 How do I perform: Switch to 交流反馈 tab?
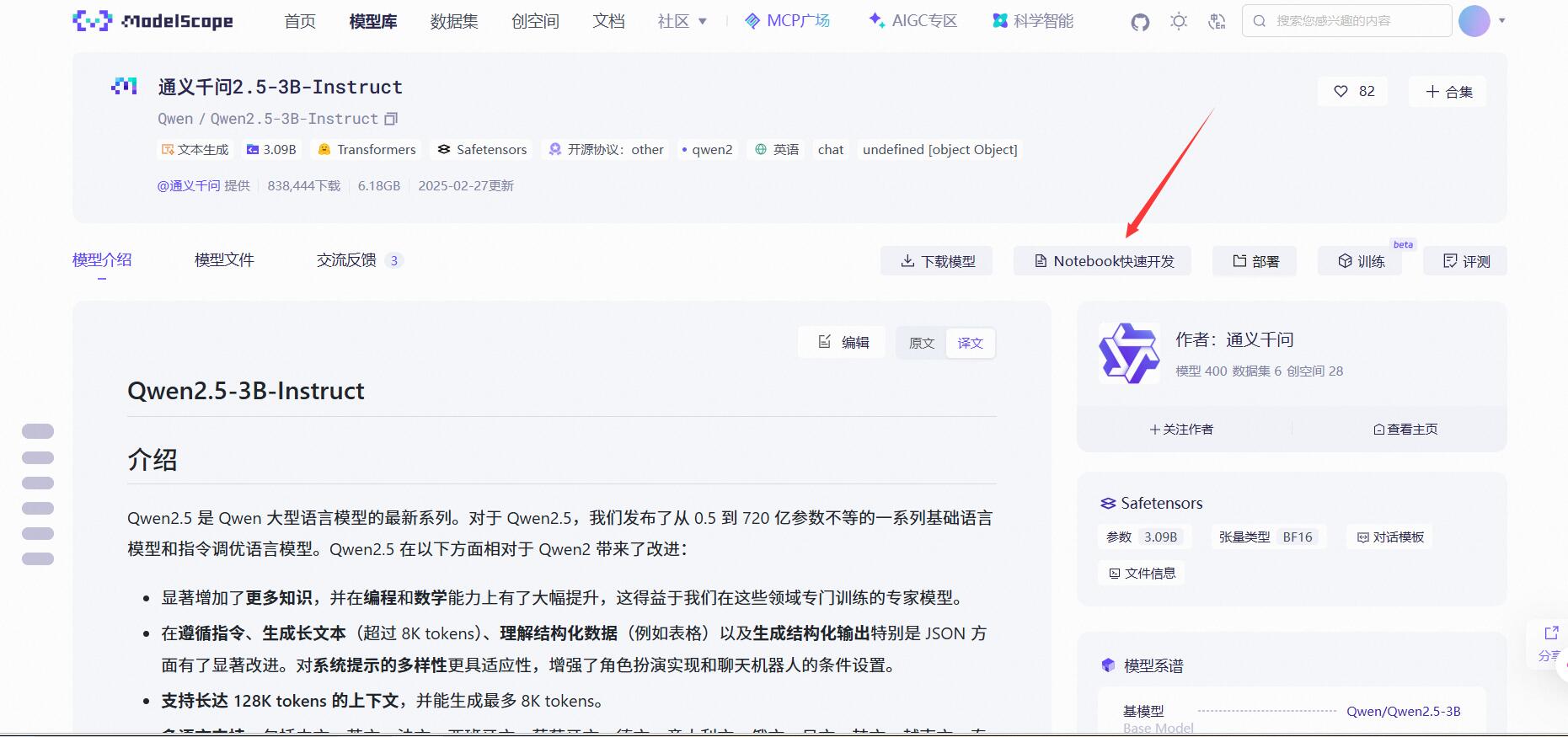pos(360,260)
